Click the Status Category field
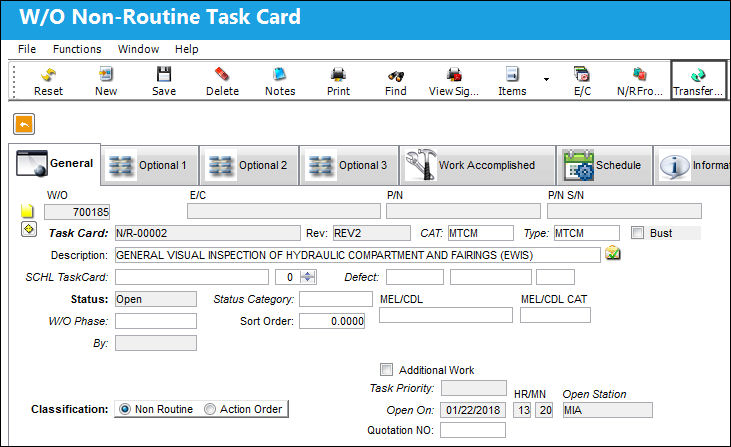The height and width of the screenshot is (447, 731). (336, 299)
